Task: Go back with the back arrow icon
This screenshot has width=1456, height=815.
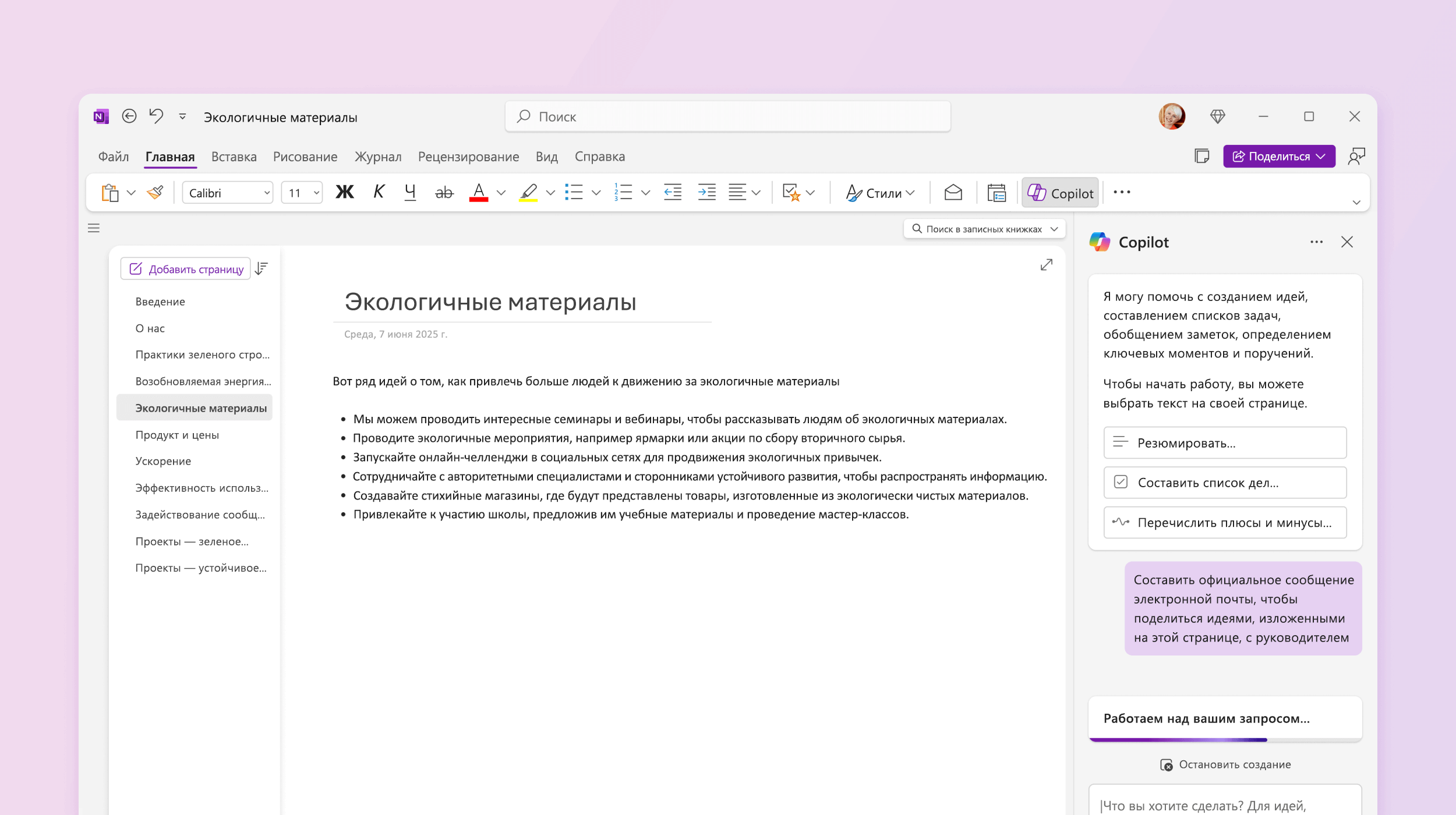Action: point(129,116)
